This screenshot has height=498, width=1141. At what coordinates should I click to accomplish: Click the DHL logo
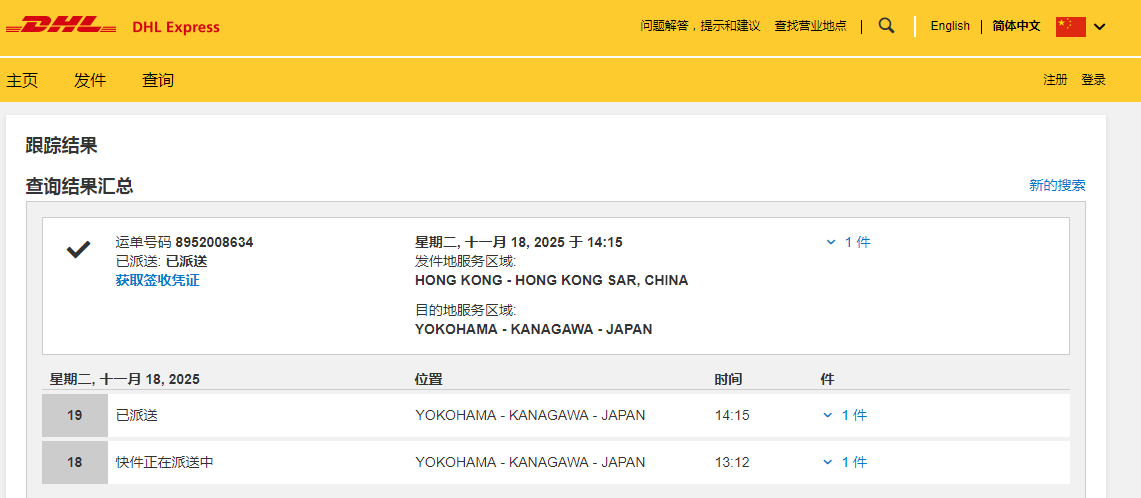(x=60, y=26)
